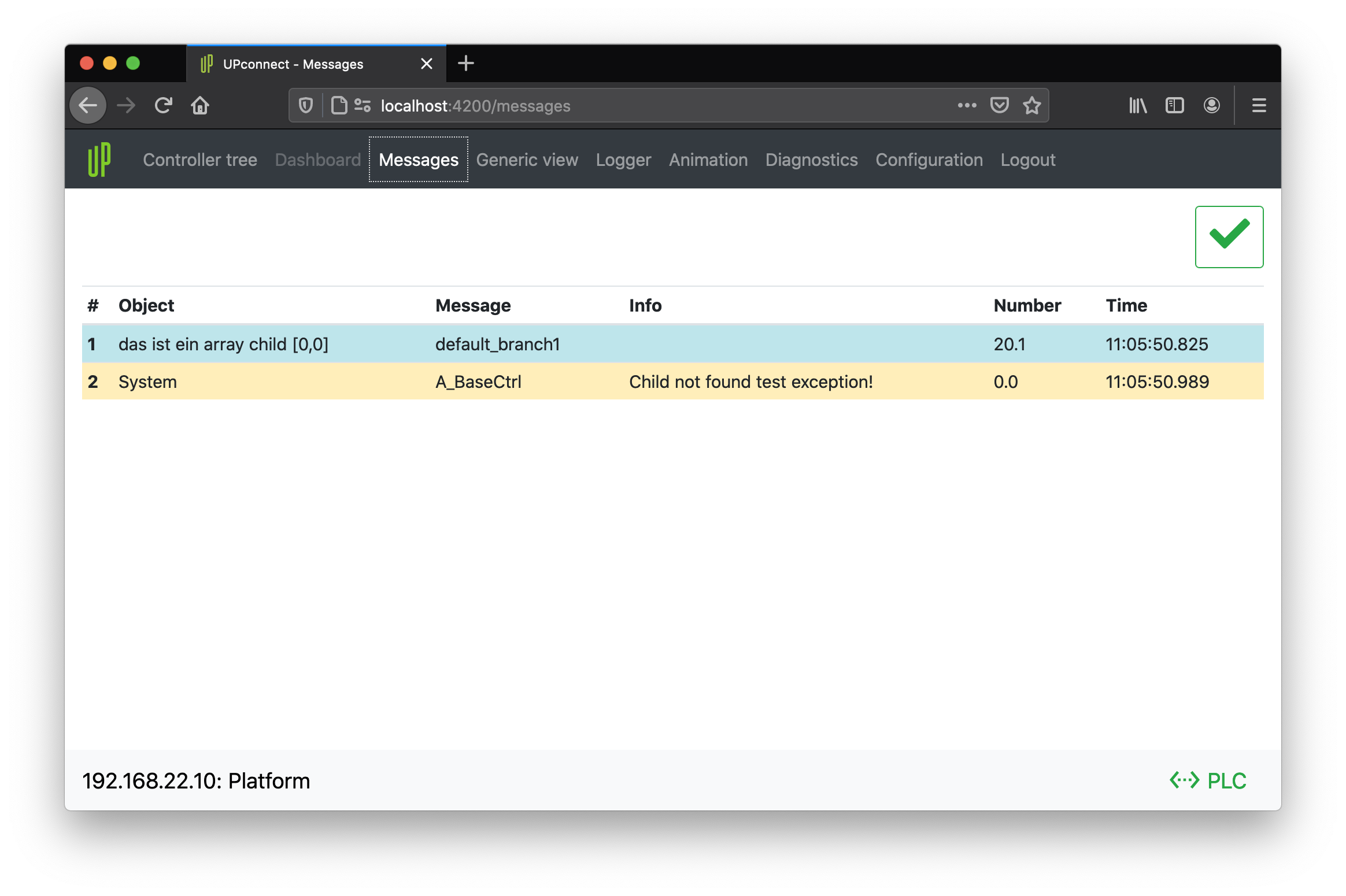Toggle the browser sidebar view

pyautogui.click(x=1174, y=105)
